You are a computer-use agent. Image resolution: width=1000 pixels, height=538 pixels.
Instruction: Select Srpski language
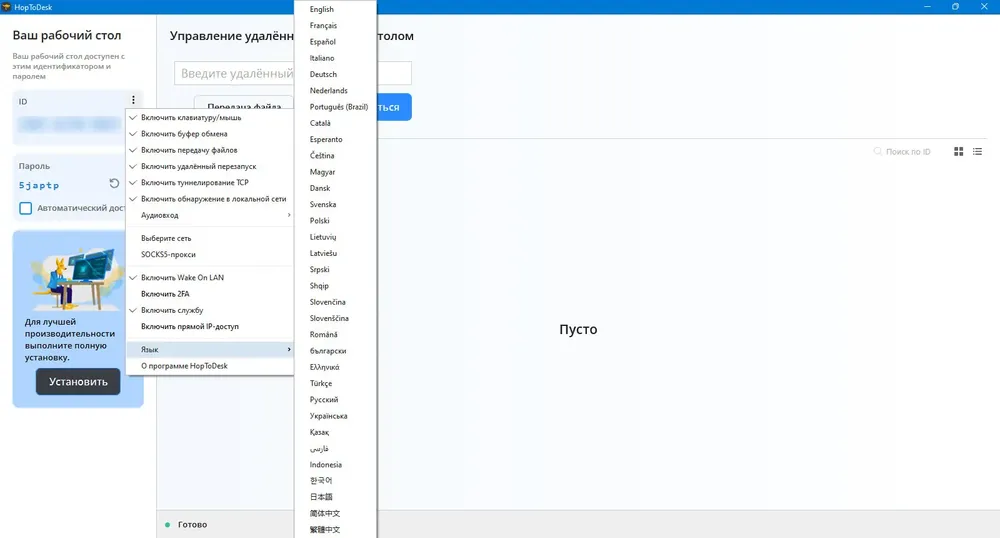[335, 269]
